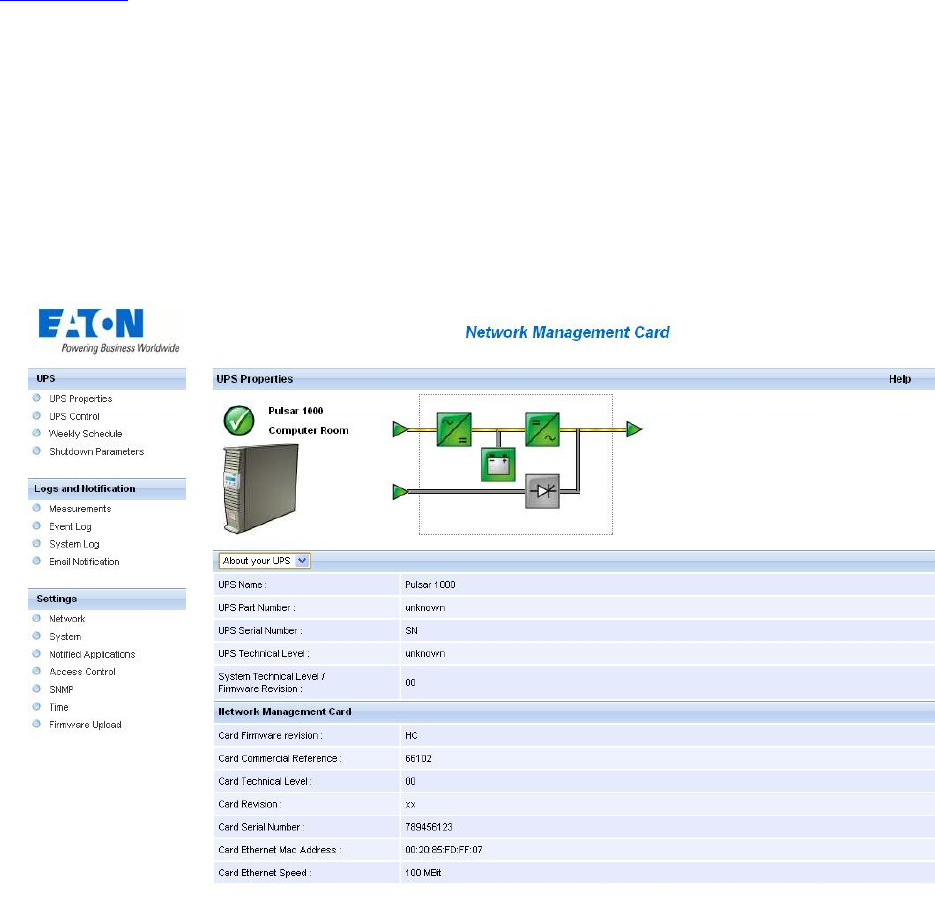This screenshot has width=935, height=897.
Task: Click the Computer Room location label
Action: point(308,431)
